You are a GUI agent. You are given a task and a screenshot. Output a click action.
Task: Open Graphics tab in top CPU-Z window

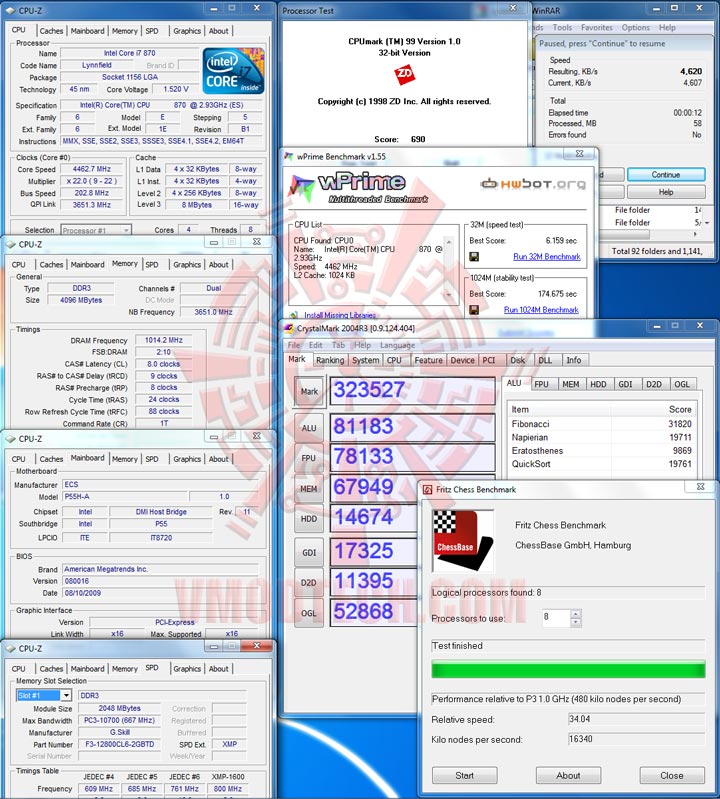[x=187, y=31]
